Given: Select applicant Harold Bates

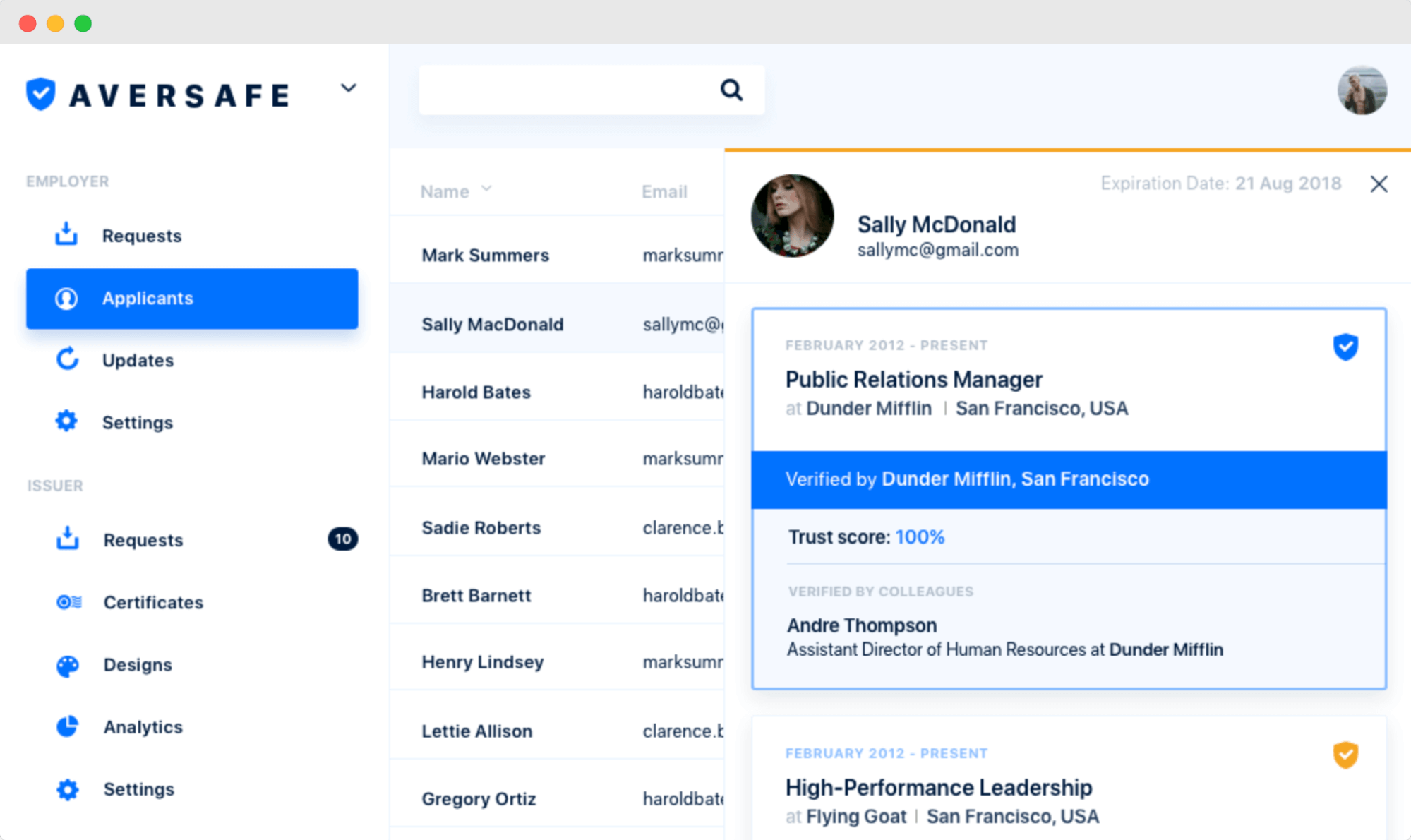Looking at the screenshot, I should [x=476, y=392].
